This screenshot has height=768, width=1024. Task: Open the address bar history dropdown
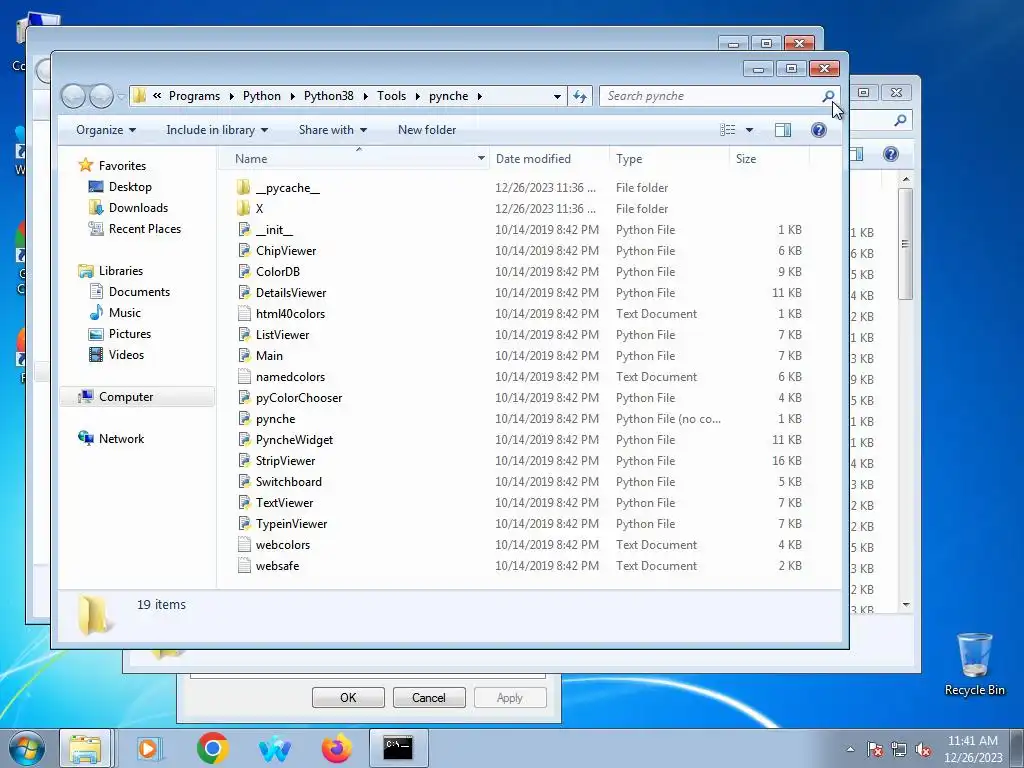(x=557, y=96)
